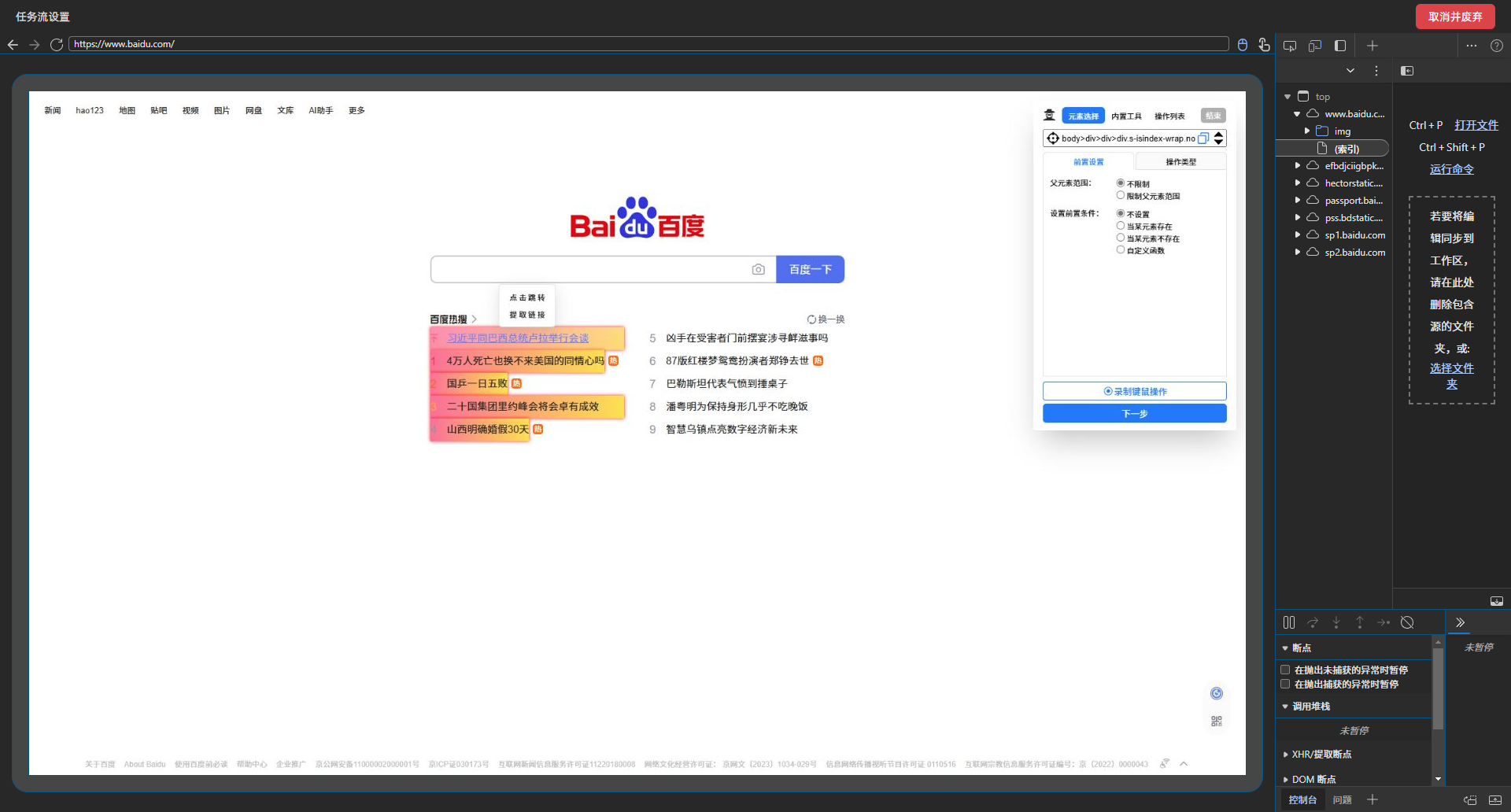The height and width of the screenshot is (812, 1511).
Task: Switch to the 内置工具 tab
Action: 1126,116
